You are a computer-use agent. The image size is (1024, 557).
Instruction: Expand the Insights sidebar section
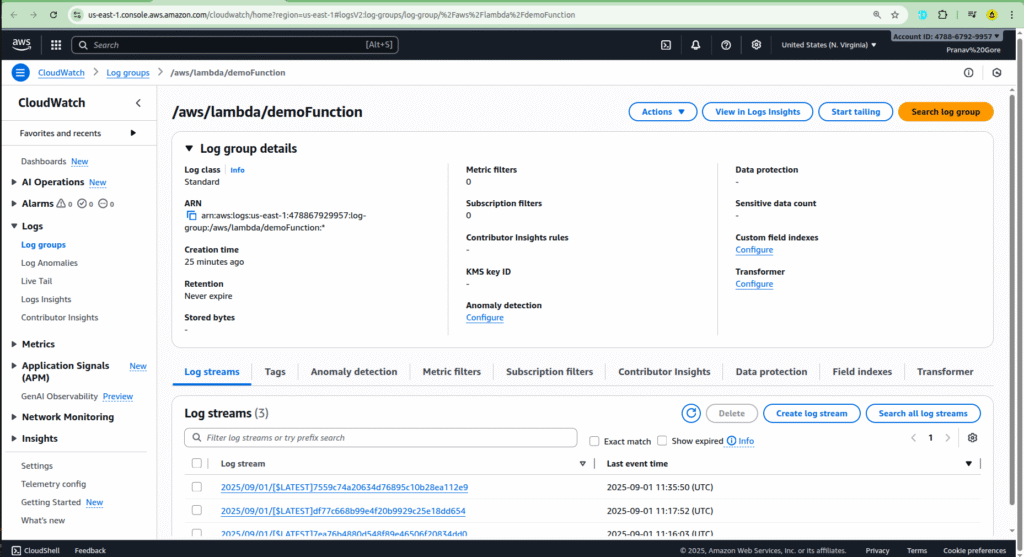(14, 439)
